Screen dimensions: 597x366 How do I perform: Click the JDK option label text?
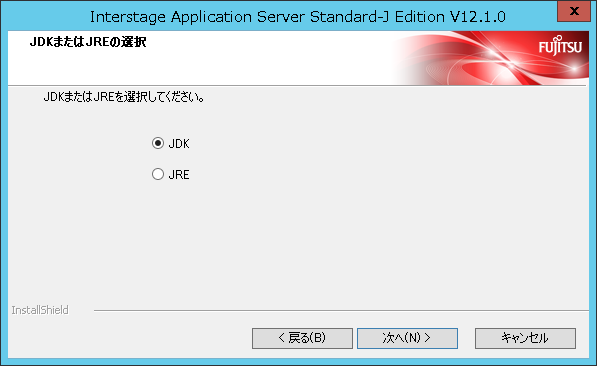tap(179, 144)
